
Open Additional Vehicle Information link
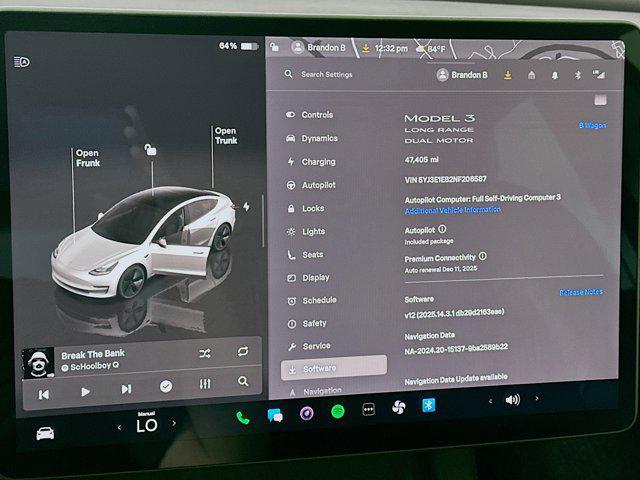[x=453, y=210]
